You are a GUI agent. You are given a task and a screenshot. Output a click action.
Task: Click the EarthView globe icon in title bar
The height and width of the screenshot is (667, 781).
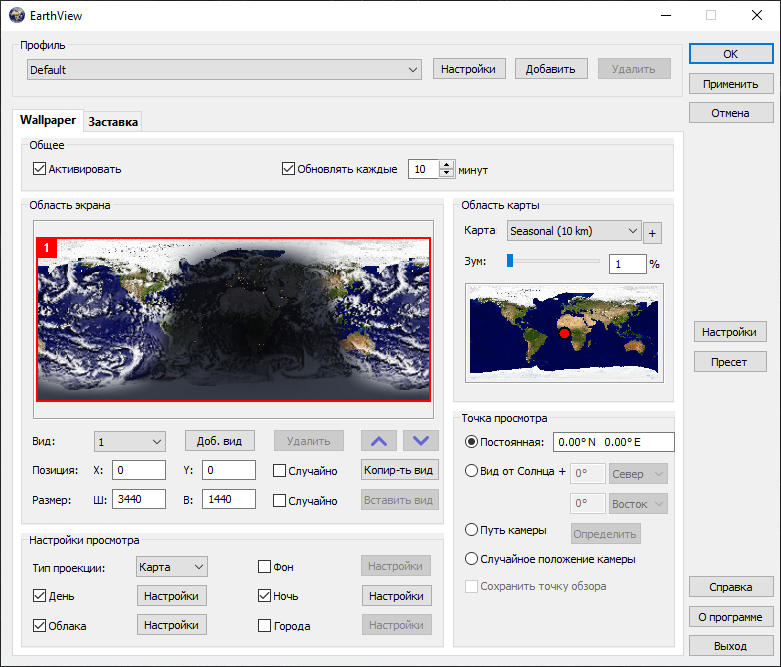pos(17,15)
